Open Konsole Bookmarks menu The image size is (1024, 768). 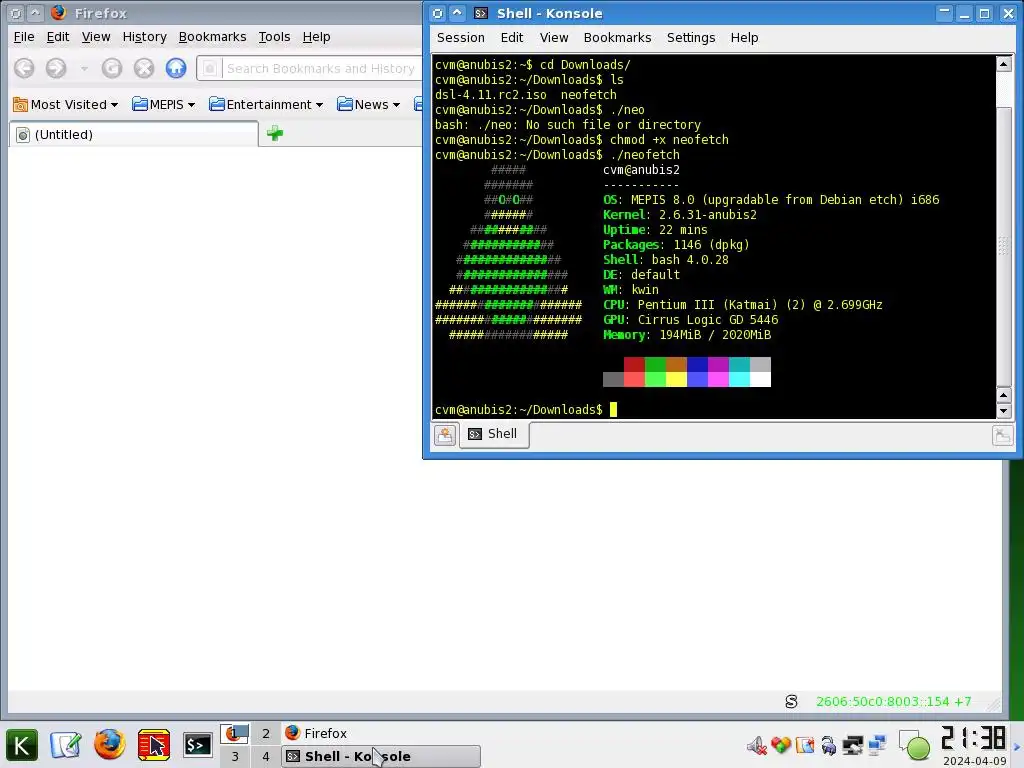[x=617, y=38]
